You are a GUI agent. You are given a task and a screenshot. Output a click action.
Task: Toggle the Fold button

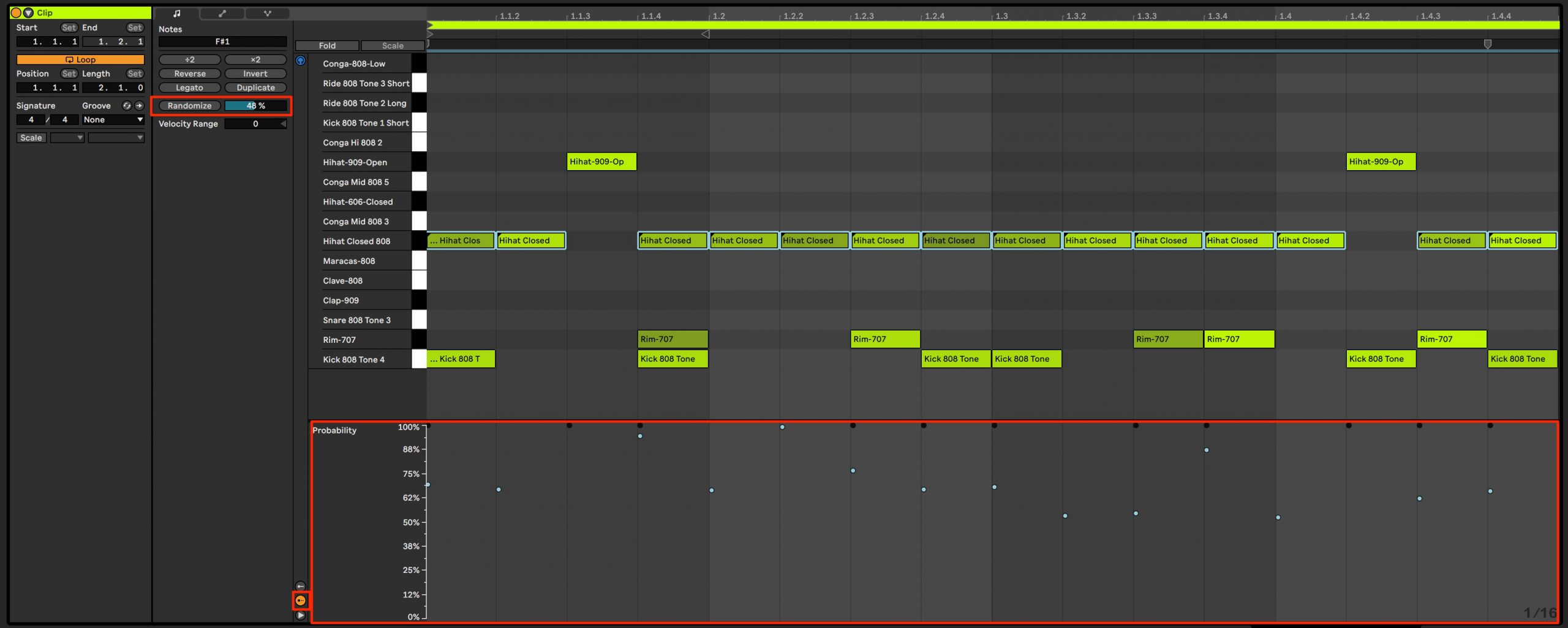(327, 46)
